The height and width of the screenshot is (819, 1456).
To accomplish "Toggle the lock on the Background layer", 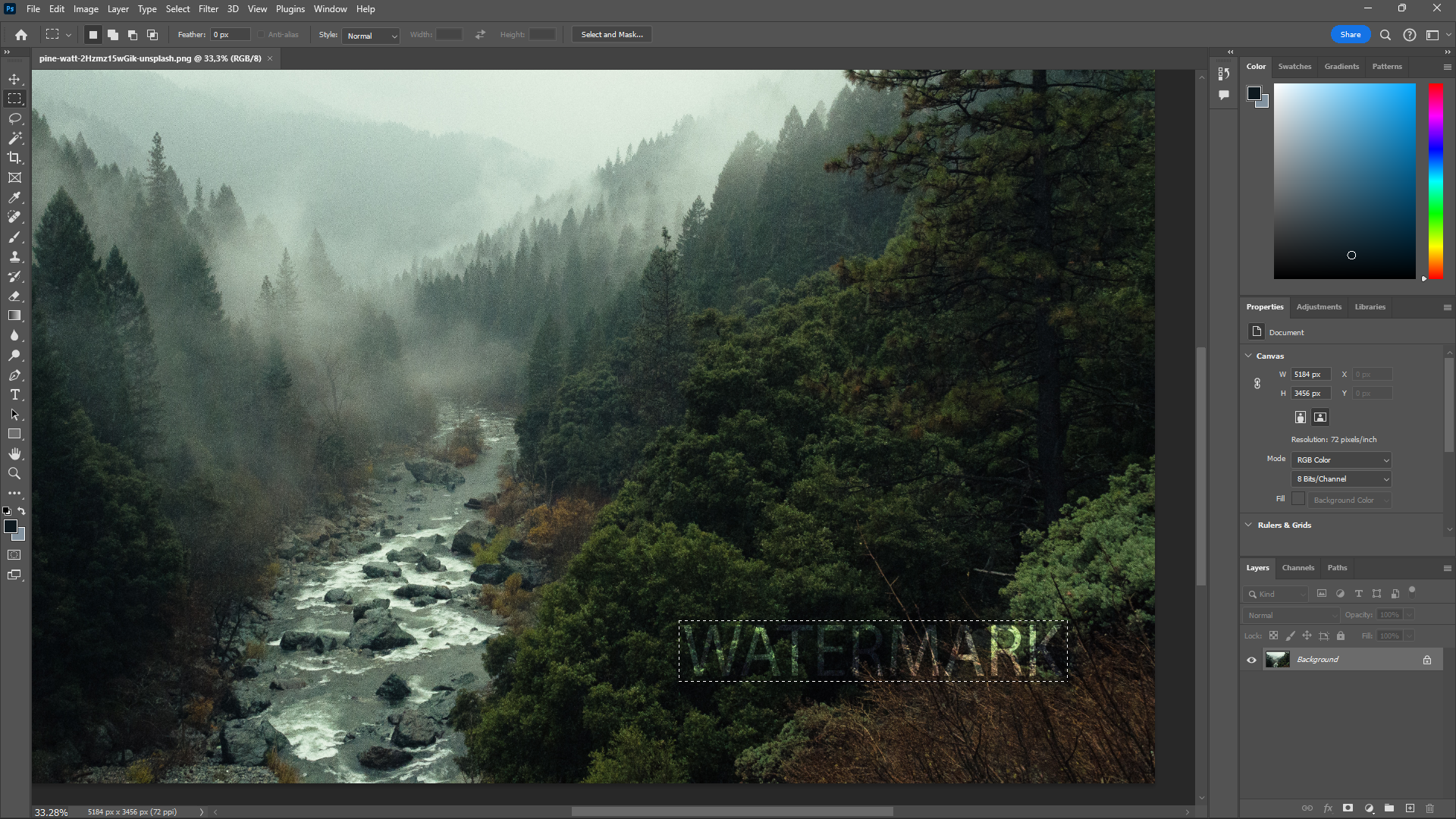I will [x=1427, y=660].
